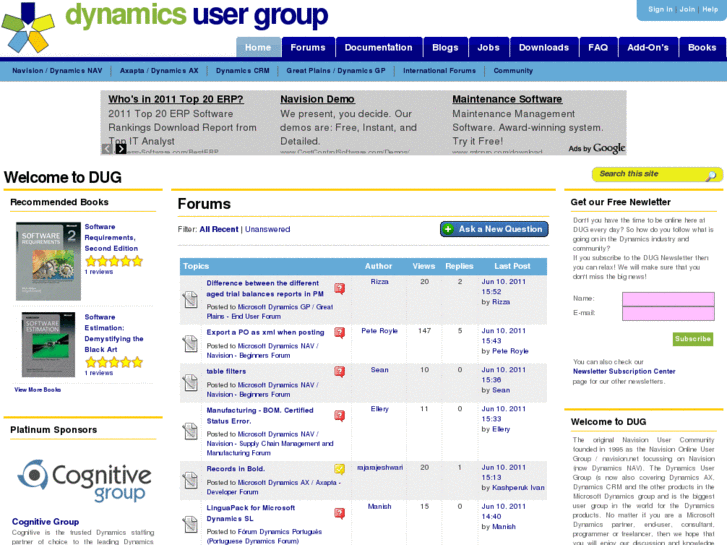Filter forums by Unanswered
The height and width of the screenshot is (545, 727).
click(x=268, y=229)
